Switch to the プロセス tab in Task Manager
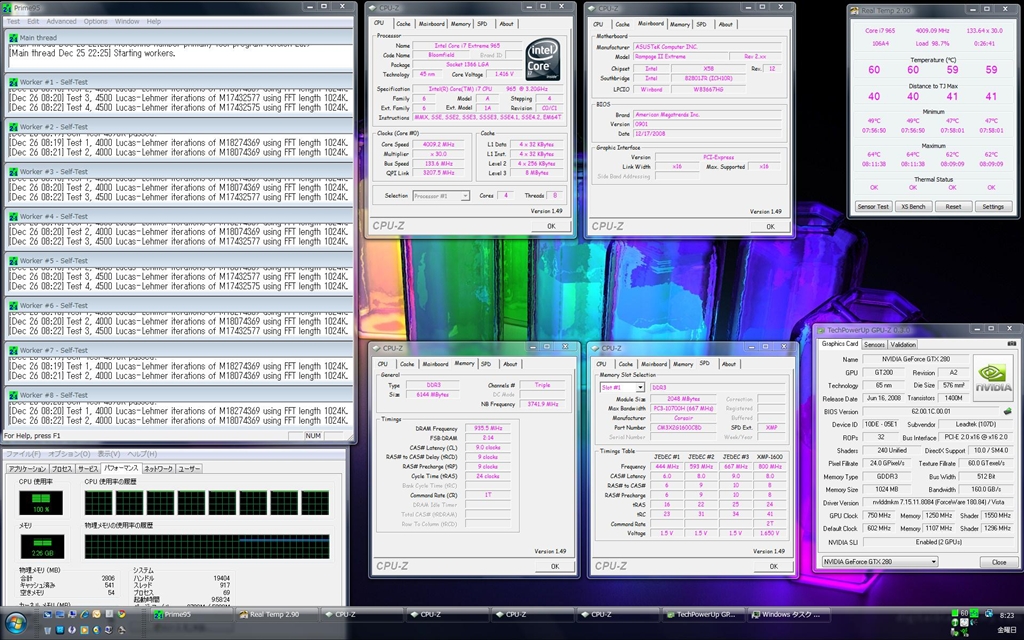The image size is (1024, 640). [x=62, y=468]
